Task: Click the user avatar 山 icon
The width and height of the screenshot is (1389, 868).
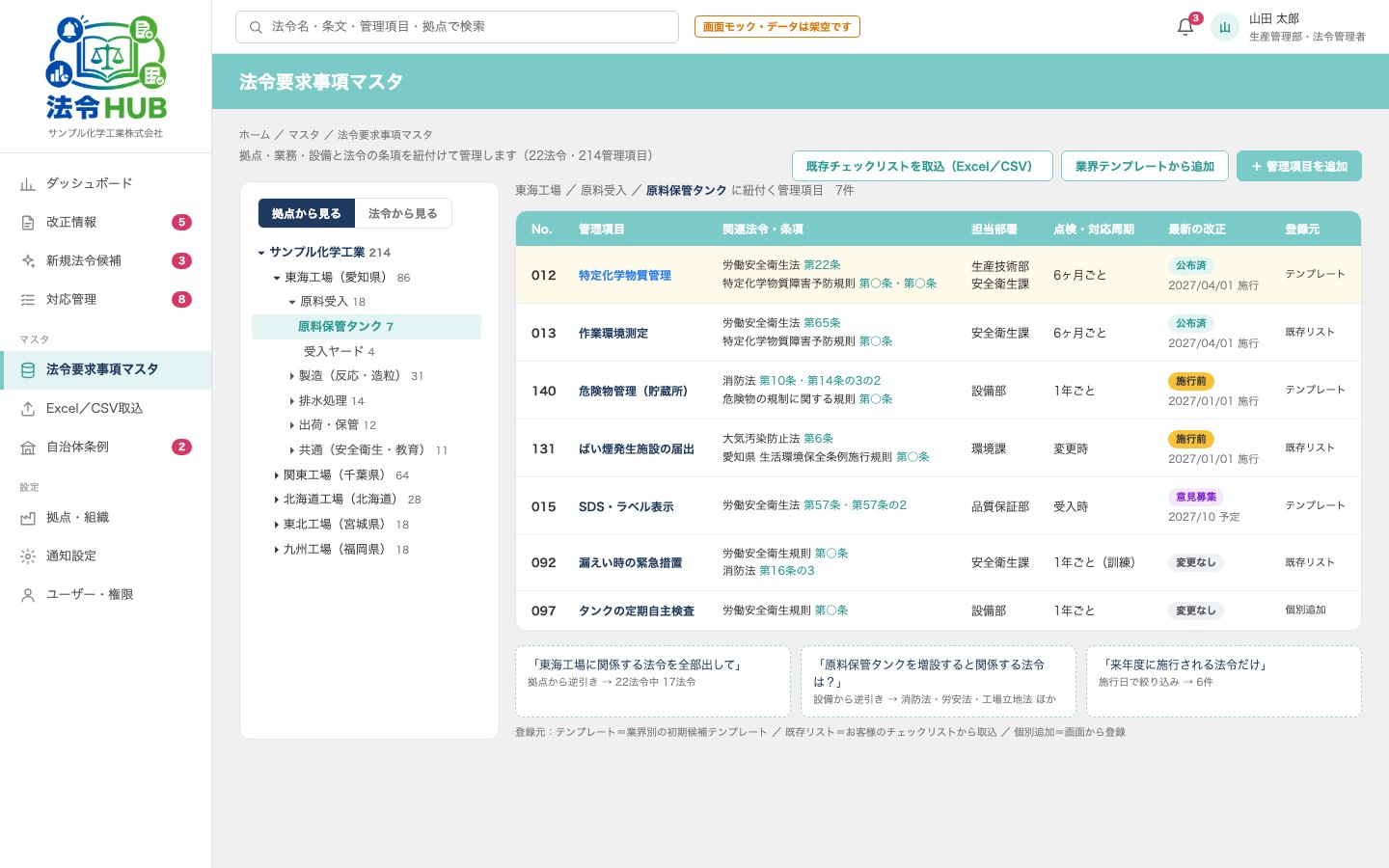Action: (1224, 27)
